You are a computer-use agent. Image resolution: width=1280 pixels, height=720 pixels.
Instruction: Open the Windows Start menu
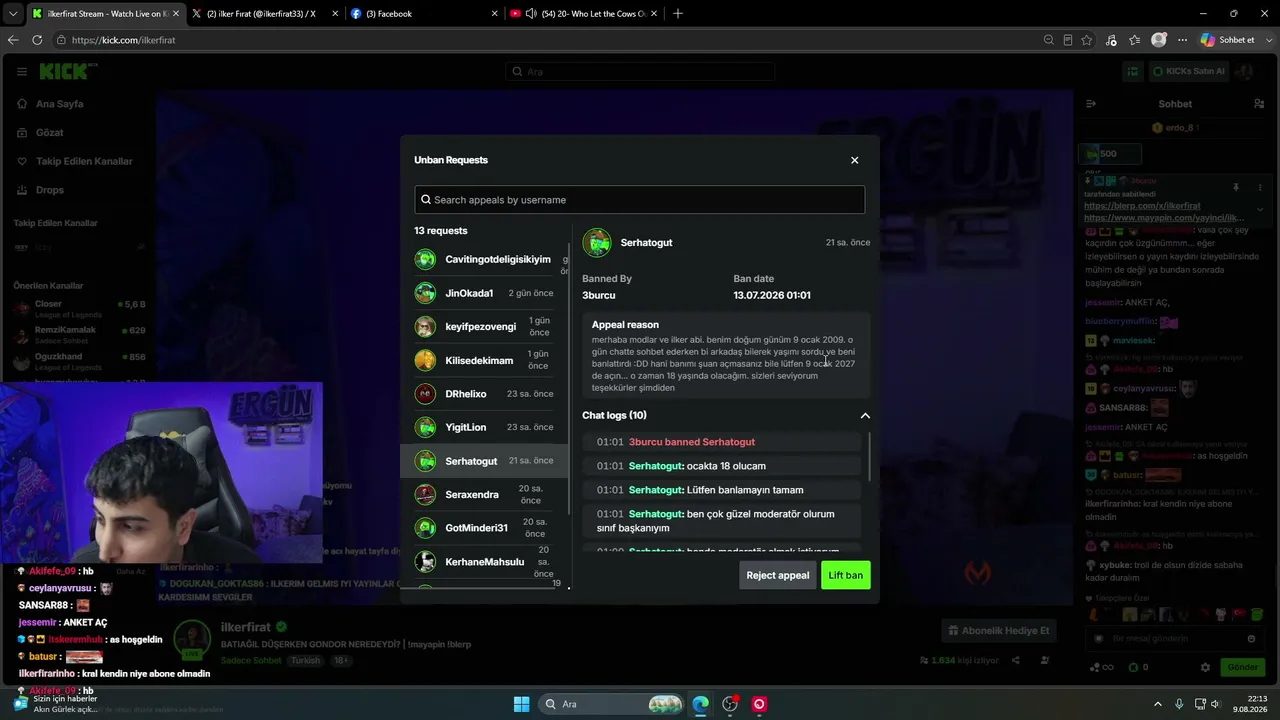coord(521,704)
